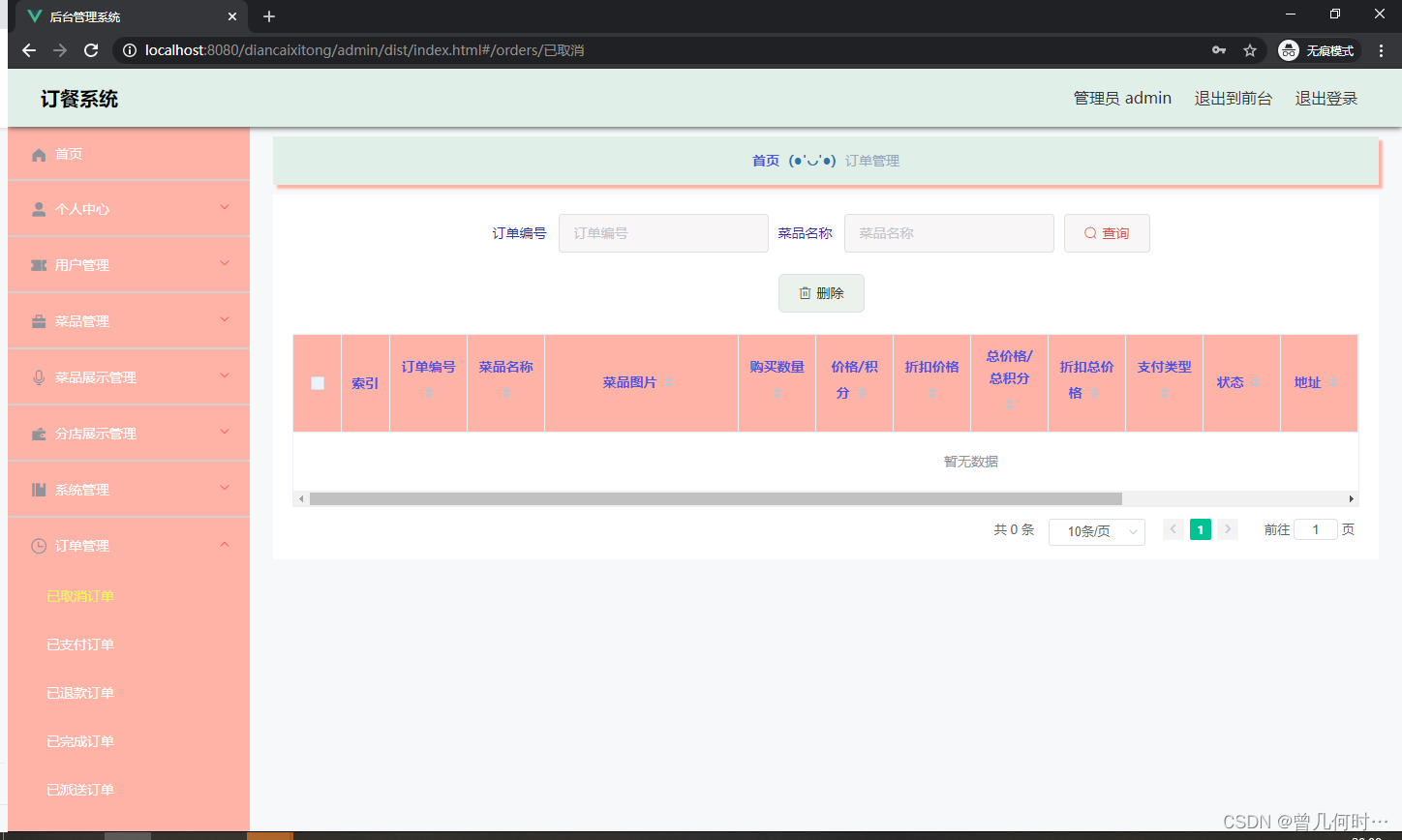Click the browser back arrow
This screenshot has height=840, width=1402.
[29, 50]
